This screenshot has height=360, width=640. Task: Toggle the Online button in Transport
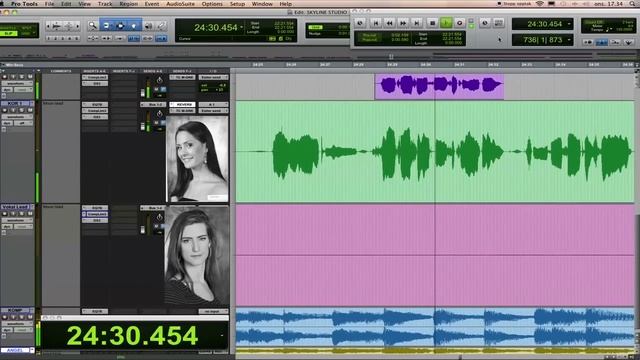[360, 23]
